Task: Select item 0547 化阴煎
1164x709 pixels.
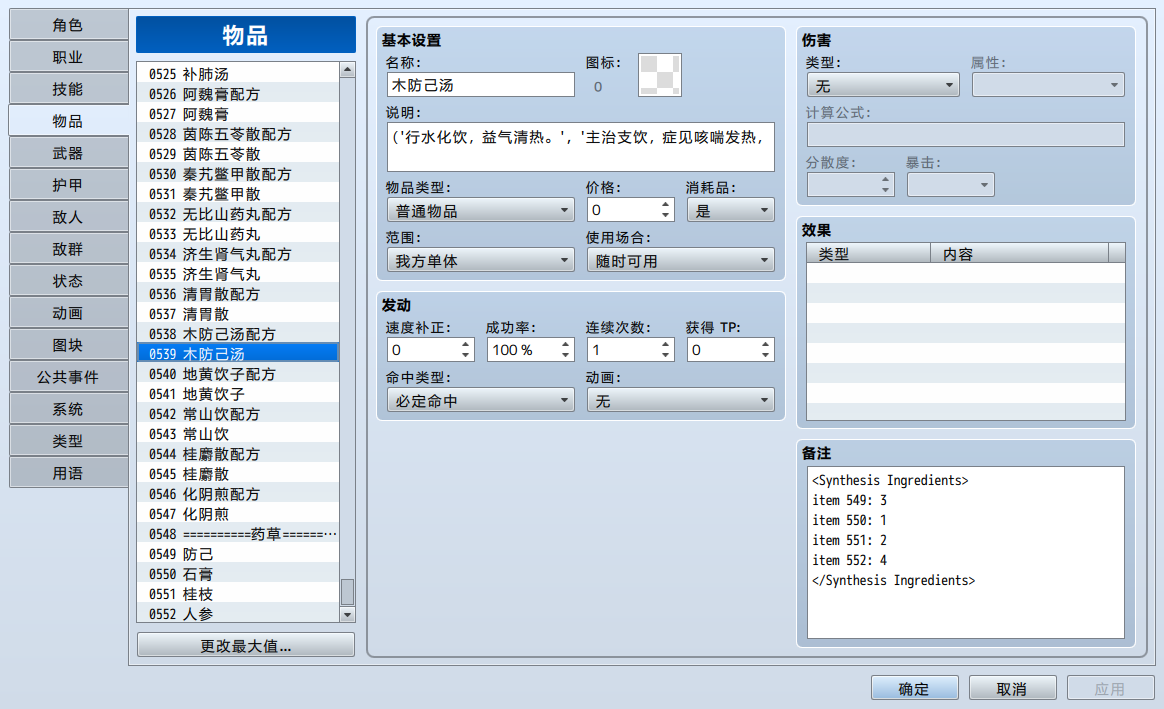Action: [x=238, y=514]
